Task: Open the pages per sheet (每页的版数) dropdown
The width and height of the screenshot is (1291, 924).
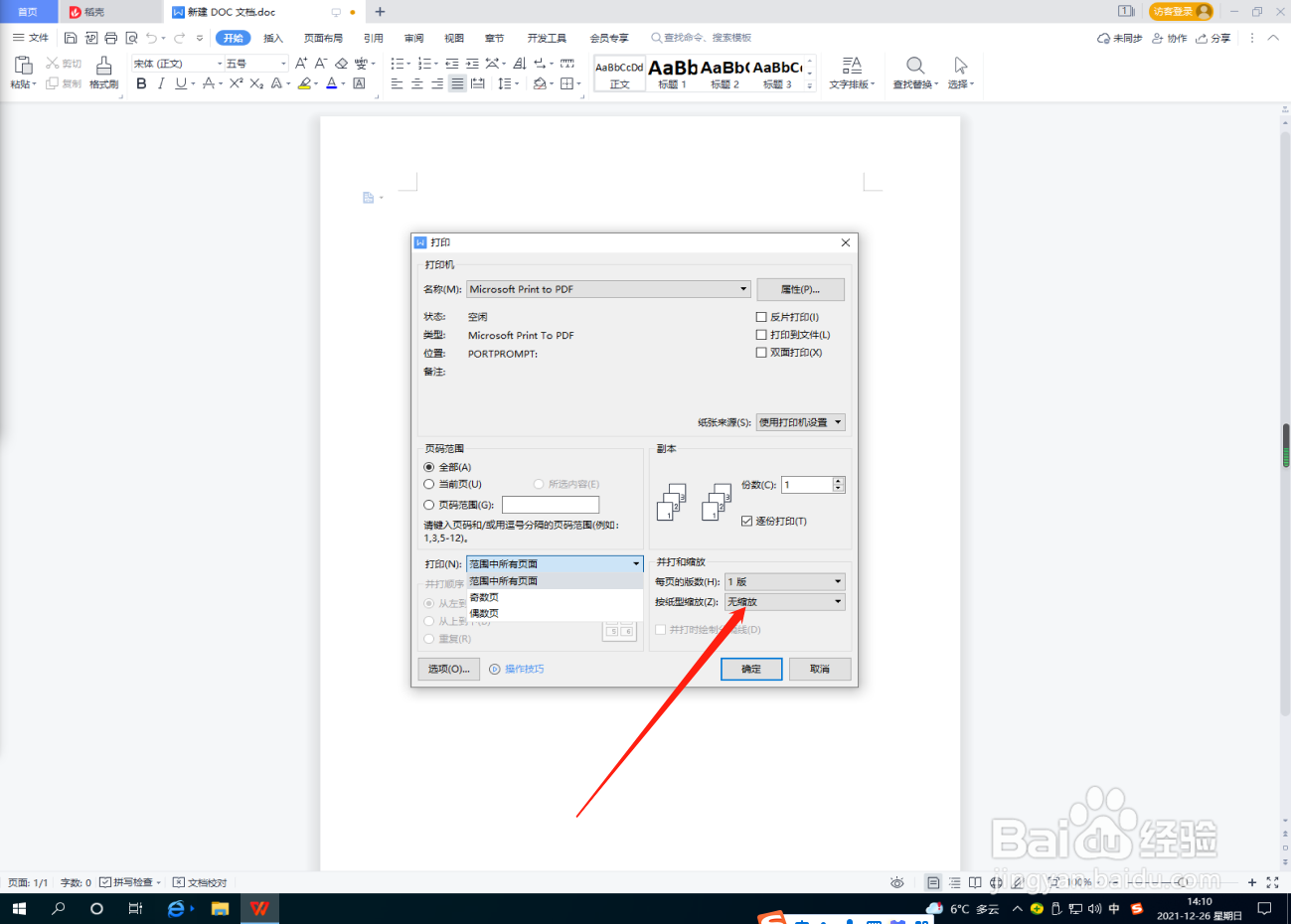Action: pyautogui.click(x=785, y=581)
